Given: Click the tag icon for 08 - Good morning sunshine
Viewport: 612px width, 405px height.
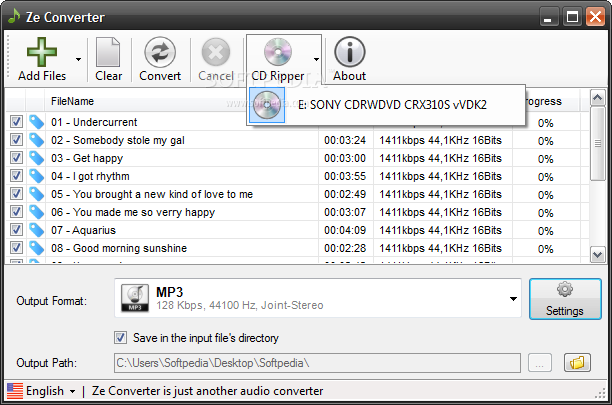Looking at the screenshot, I should click(36, 247).
